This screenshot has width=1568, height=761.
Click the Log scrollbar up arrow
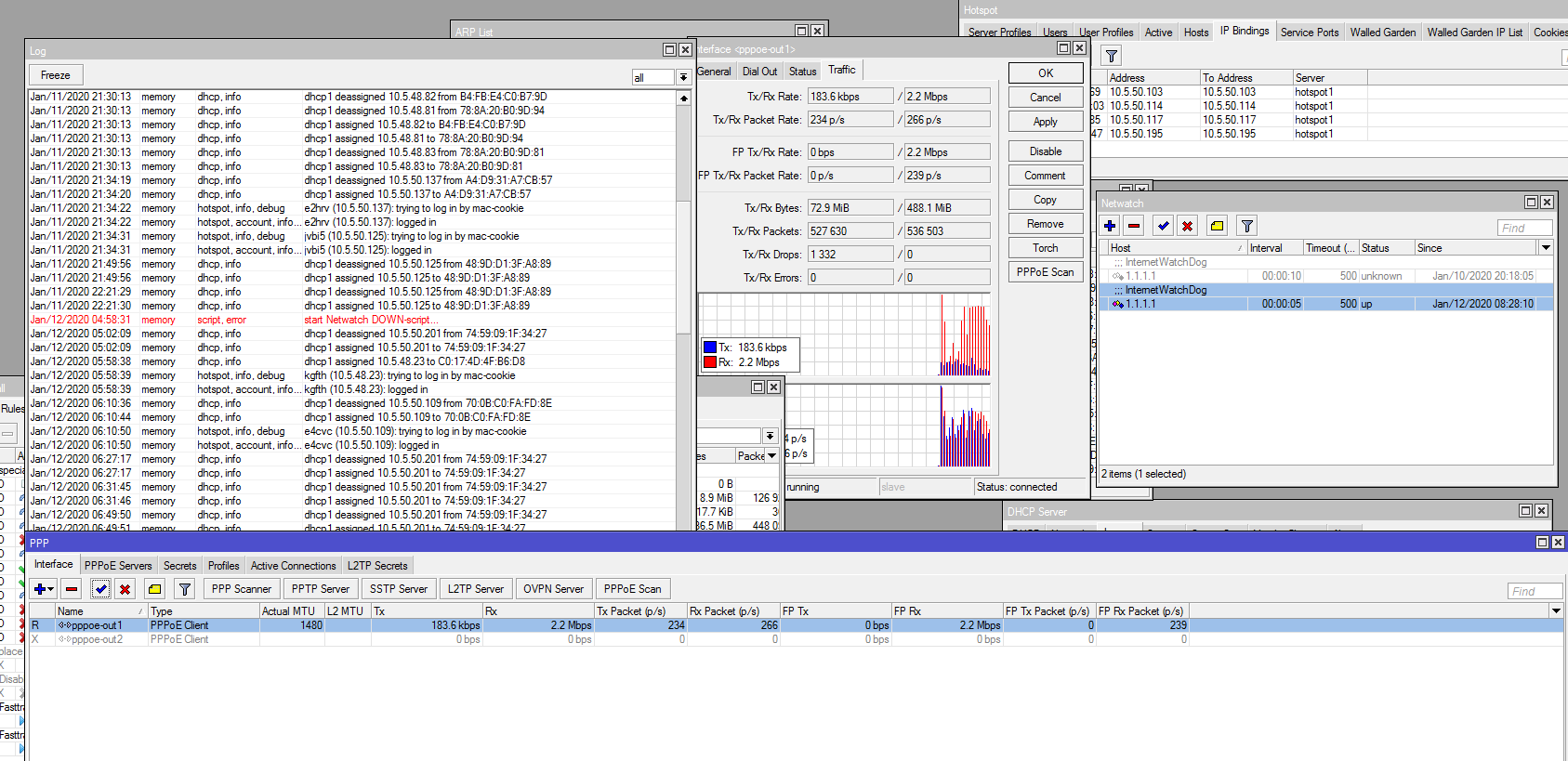(x=684, y=98)
